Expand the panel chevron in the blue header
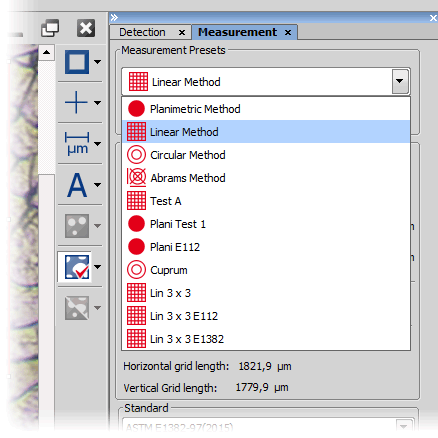This screenshot has height=438, width=438. (x=114, y=17)
